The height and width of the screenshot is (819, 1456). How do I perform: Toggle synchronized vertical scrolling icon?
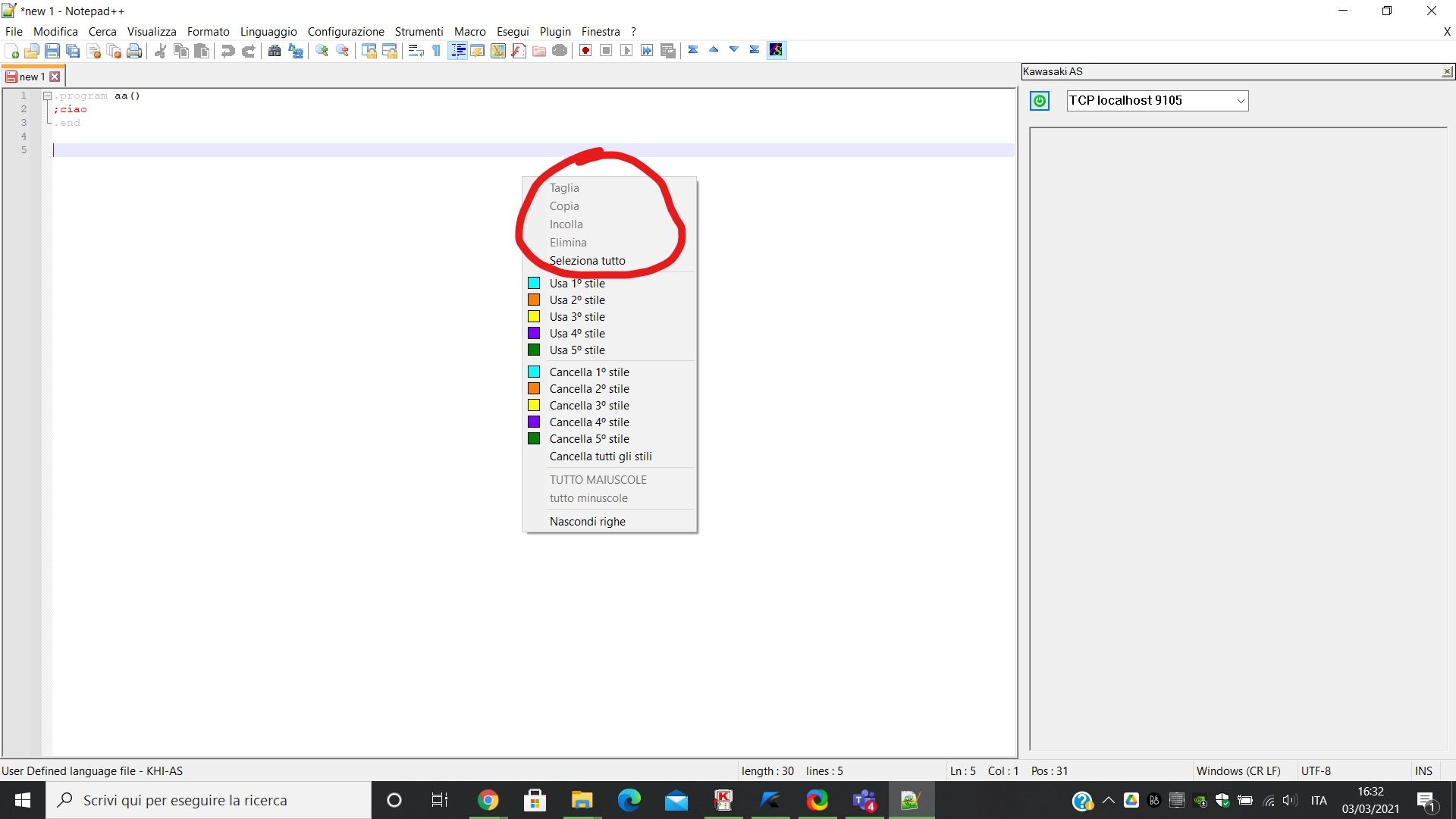[369, 51]
